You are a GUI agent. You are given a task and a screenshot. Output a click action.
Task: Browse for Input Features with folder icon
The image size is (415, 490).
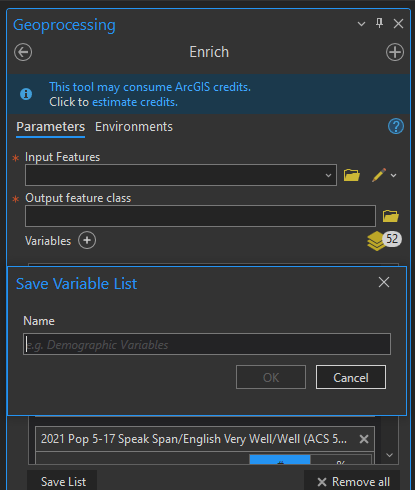point(352,175)
